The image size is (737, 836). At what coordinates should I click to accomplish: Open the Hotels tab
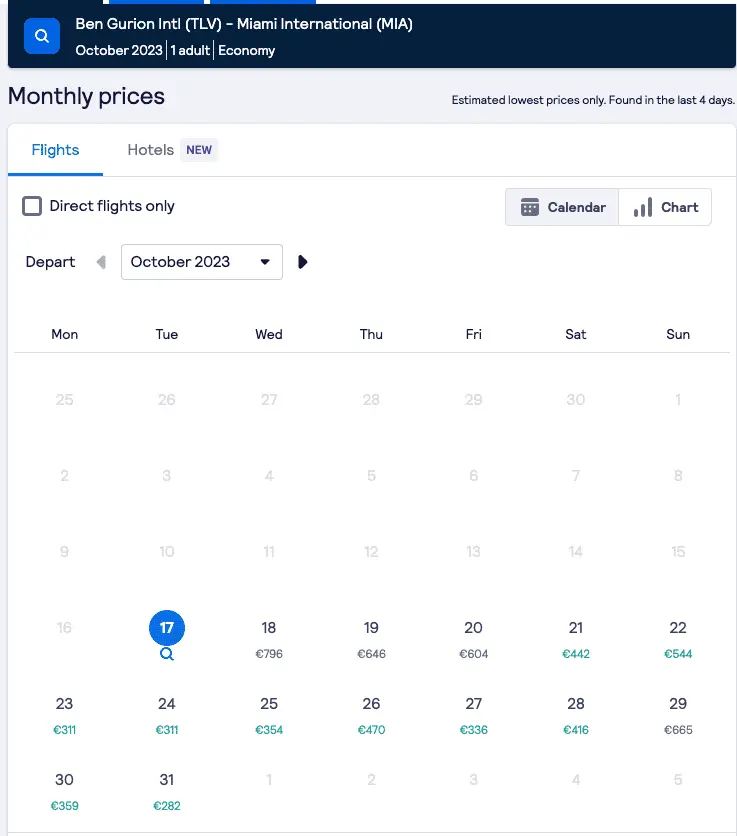[x=151, y=150]
